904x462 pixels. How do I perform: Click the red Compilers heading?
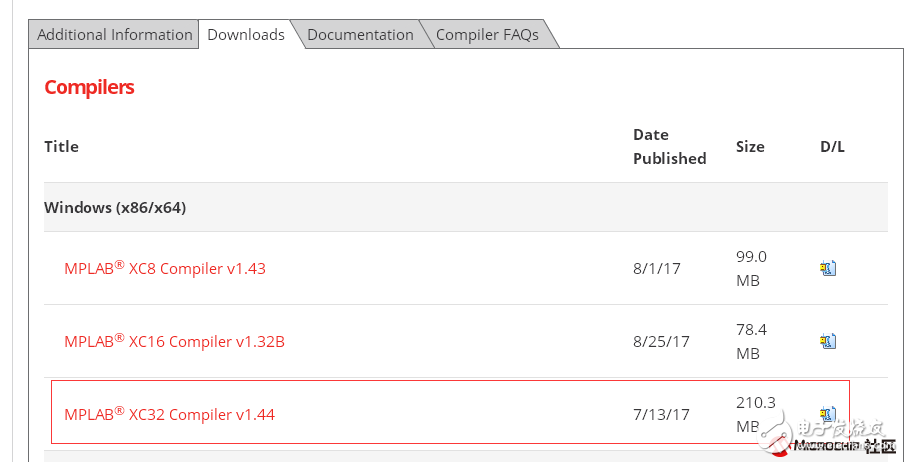[89, 87]
